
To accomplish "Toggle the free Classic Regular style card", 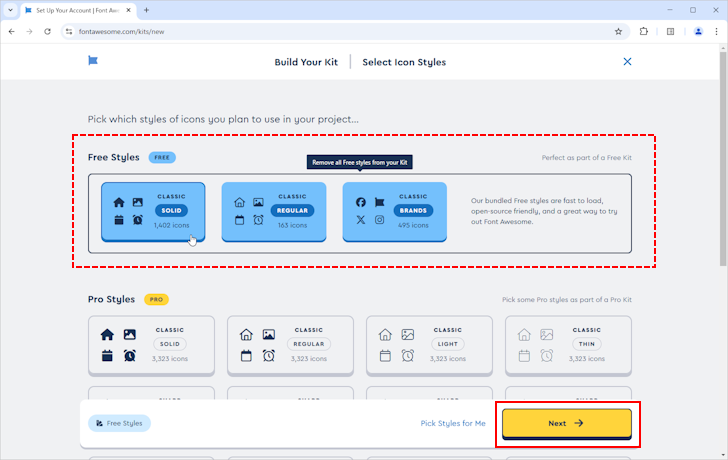I will [x=274, y=211].
